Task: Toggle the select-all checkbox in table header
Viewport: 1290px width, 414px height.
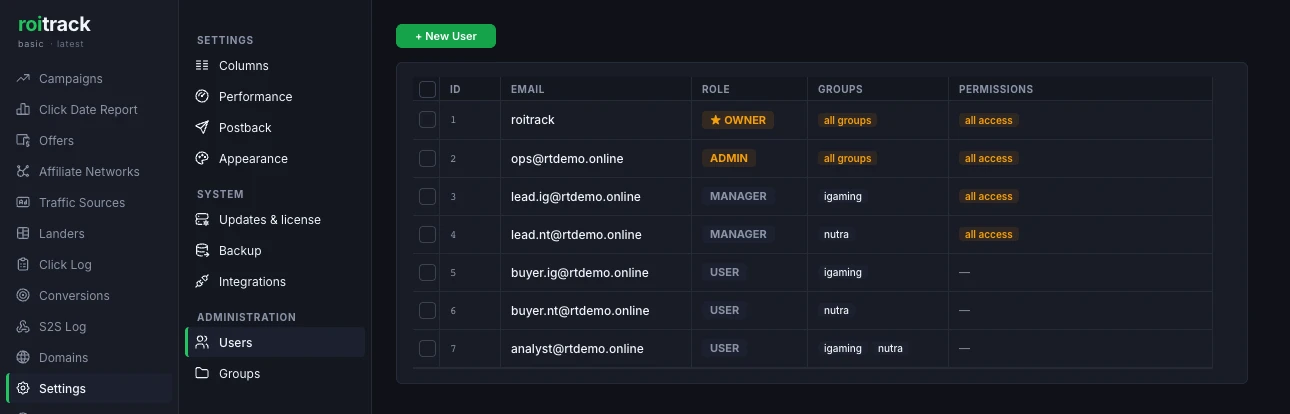Action: (427, 89)
